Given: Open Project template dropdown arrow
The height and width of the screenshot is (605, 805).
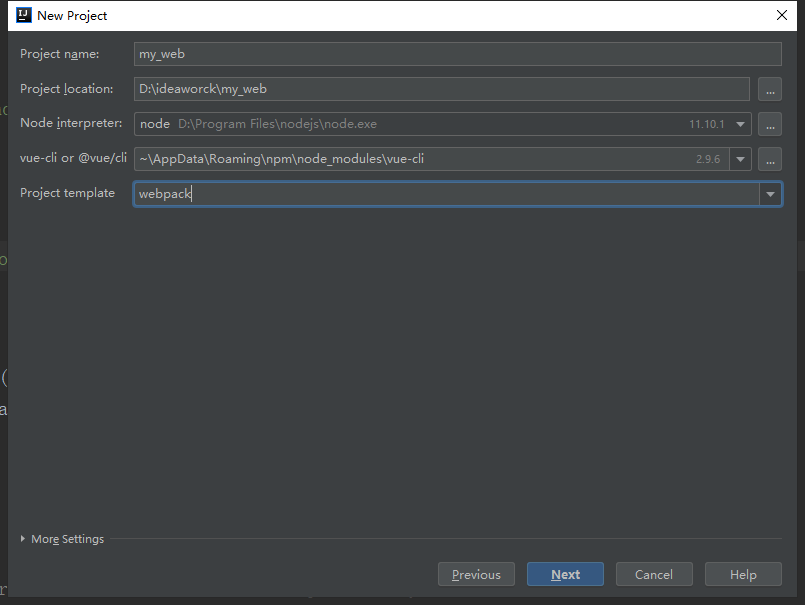Looking at the screenshot, I should (x=770, y=194).
